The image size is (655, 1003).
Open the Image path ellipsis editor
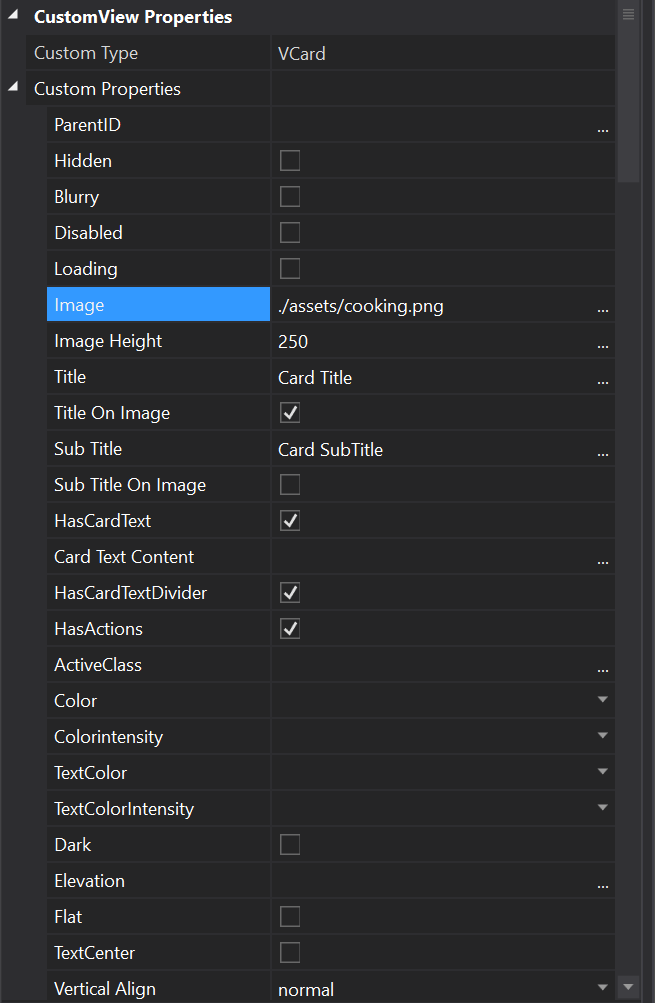(602, 307)
